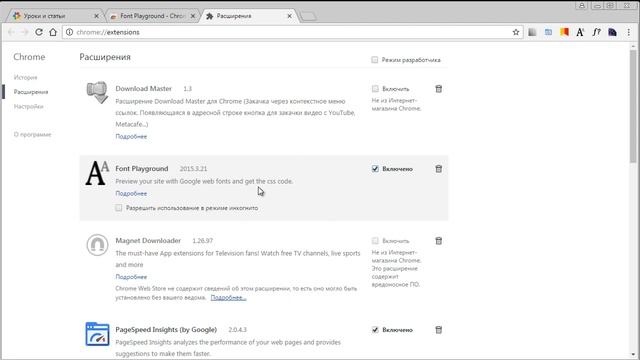Click the Download Master extension logo

click(97, 92)
